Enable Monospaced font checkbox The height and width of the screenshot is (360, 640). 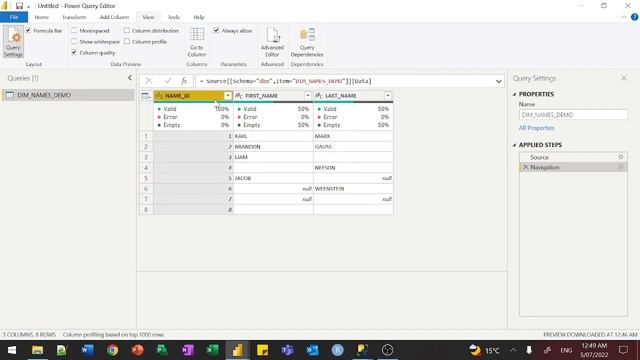click(74, 30)
